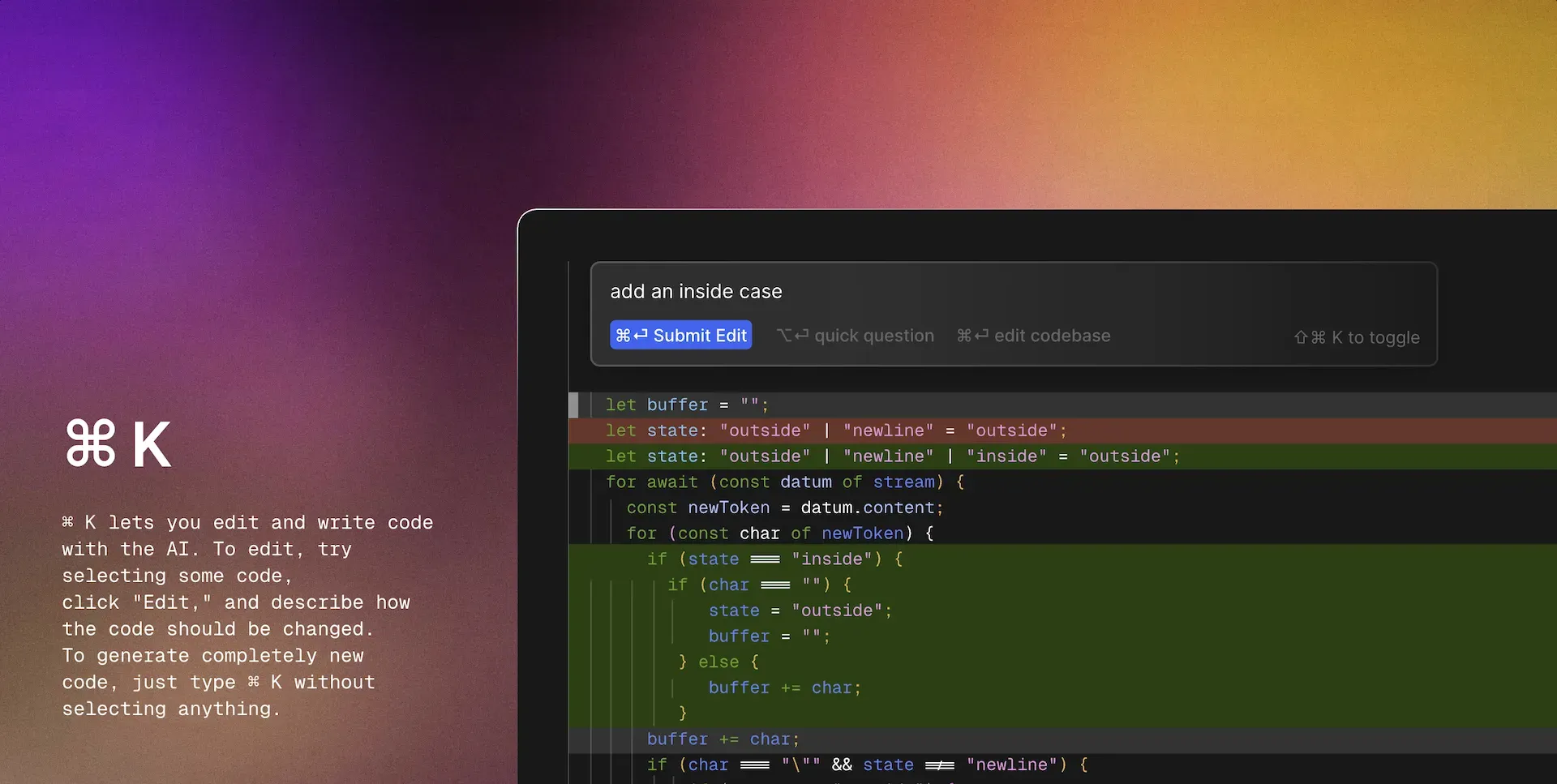Viewport: 1557px width, 784px height.
Task: Click the K to toggle hint
Action: click(1357, 337)
